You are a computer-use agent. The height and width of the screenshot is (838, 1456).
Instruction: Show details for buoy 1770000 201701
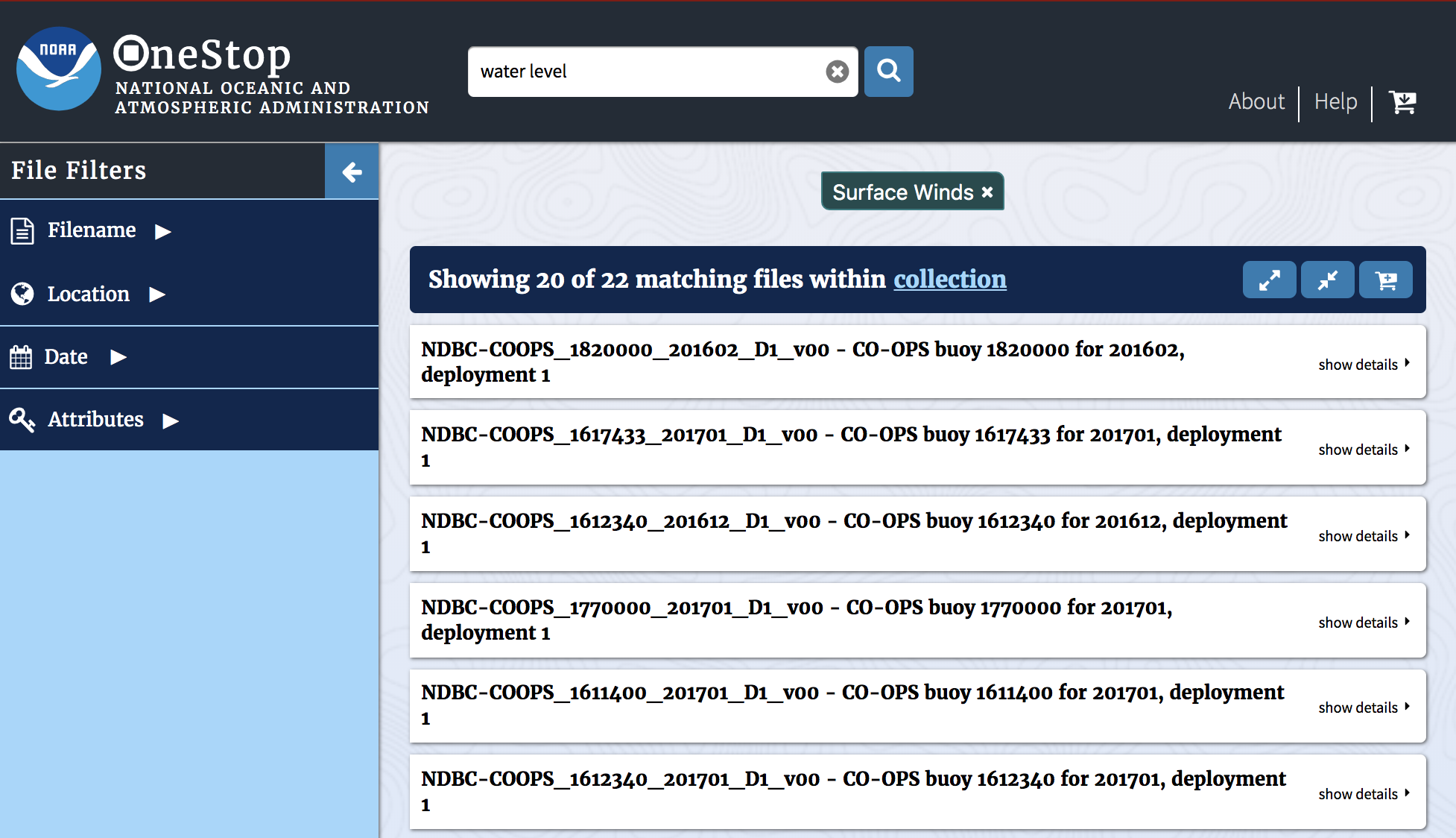[x=1364, y=623]
